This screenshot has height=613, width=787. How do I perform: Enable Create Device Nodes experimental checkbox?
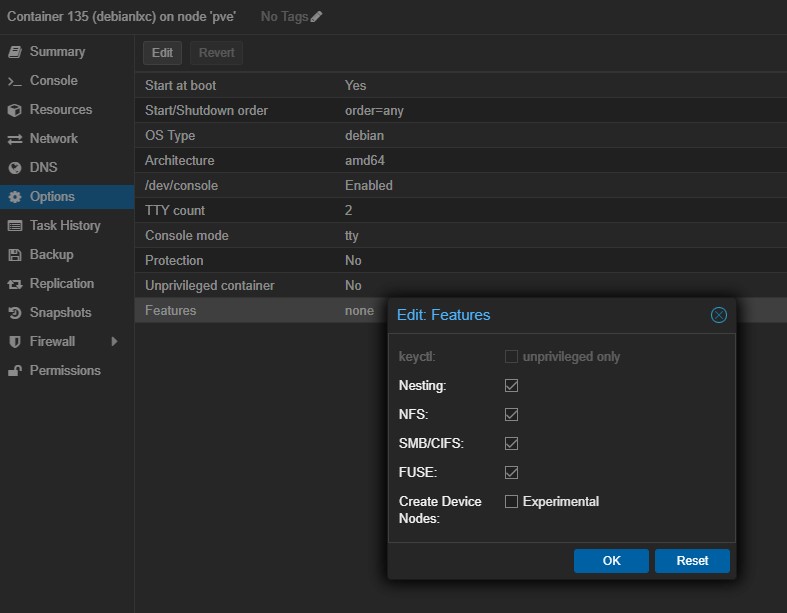pos(511,502)
